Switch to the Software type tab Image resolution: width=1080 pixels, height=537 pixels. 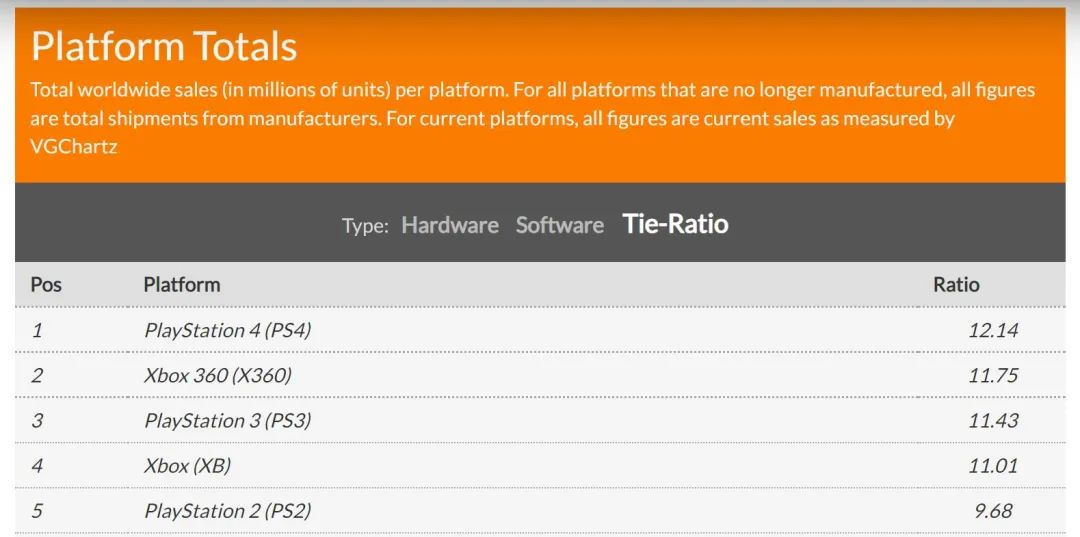tap(560, 225)
